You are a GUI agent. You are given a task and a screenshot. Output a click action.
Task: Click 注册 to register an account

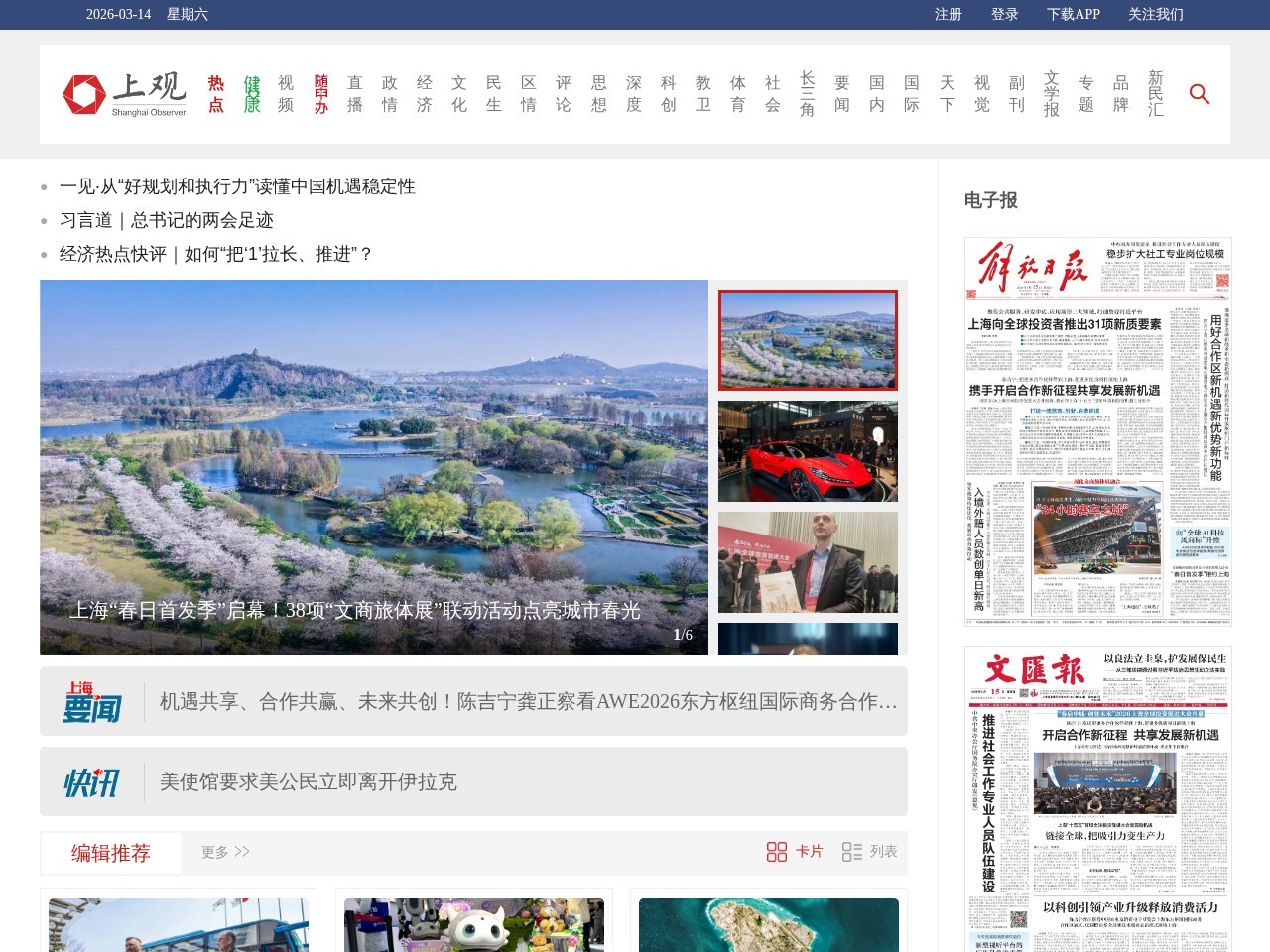948,15
